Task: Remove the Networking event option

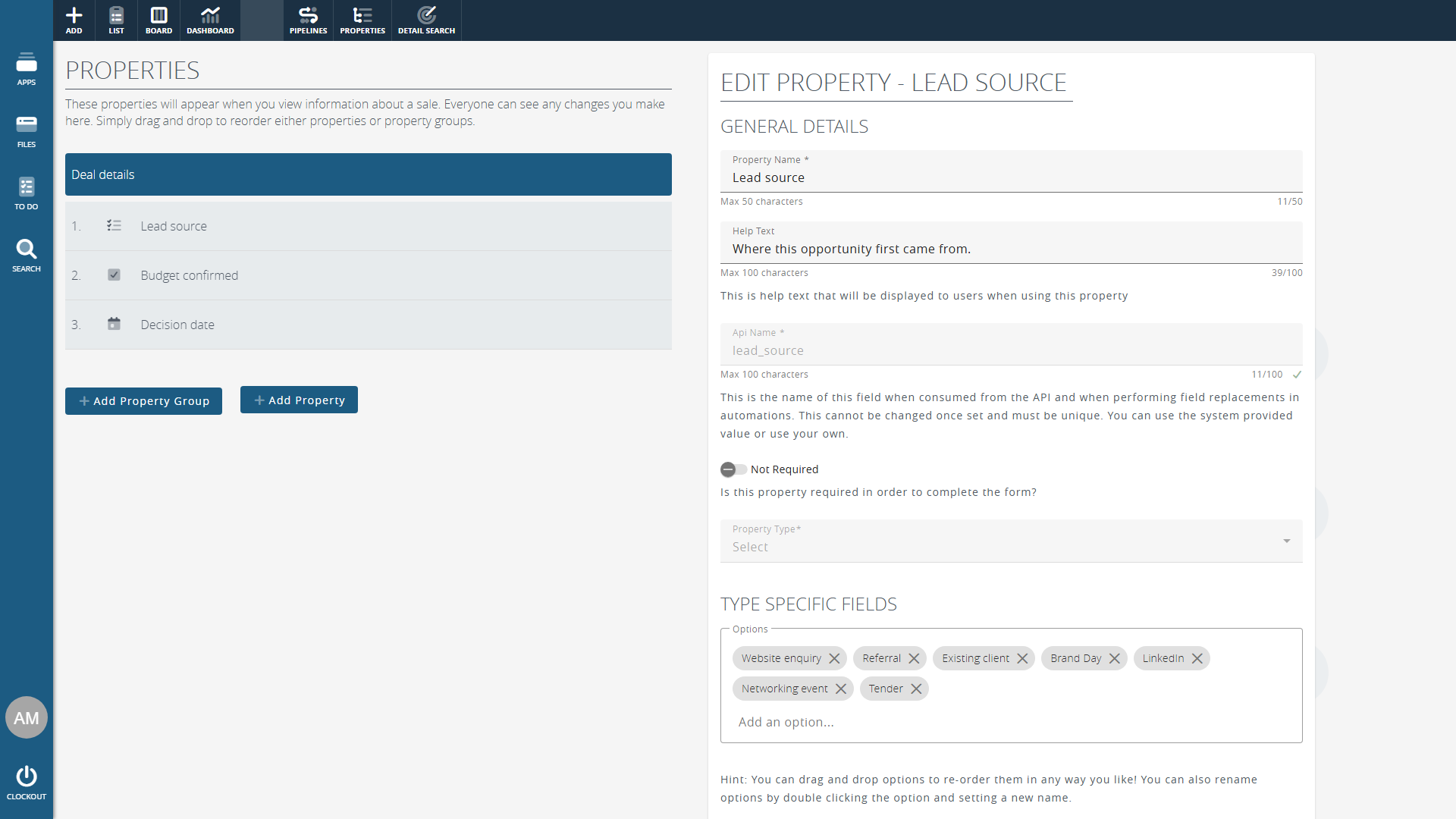Action: pyautogui.click(x=841, y=689)
